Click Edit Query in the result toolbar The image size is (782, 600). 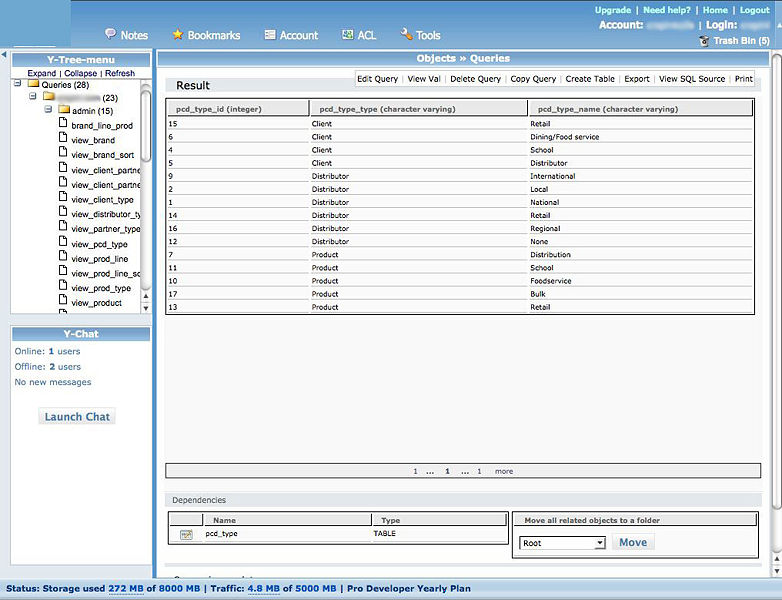(x=377, y=79)
